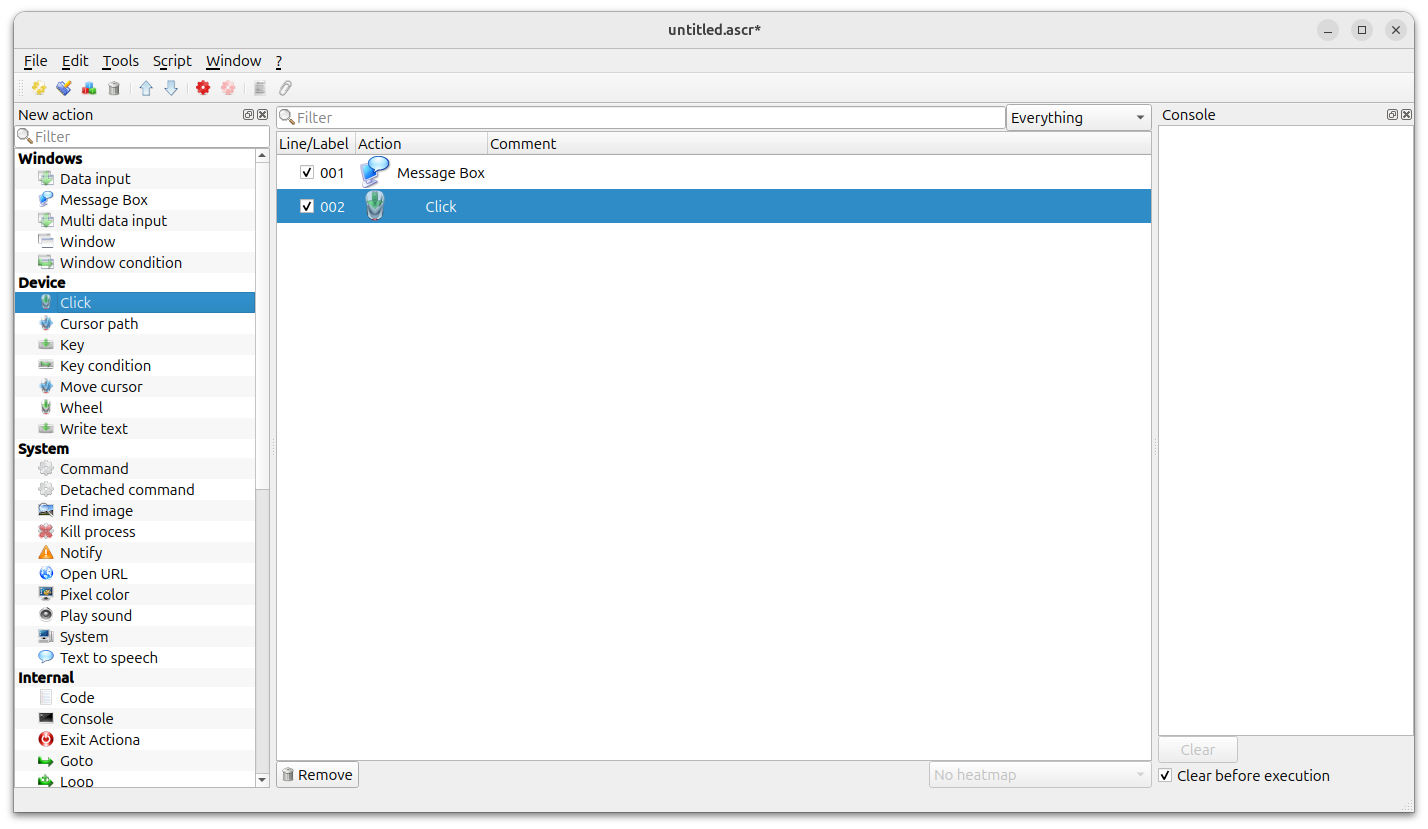Click the Find image action icon
This screenshot has width=1428, height=829.
tap(46, 510)
